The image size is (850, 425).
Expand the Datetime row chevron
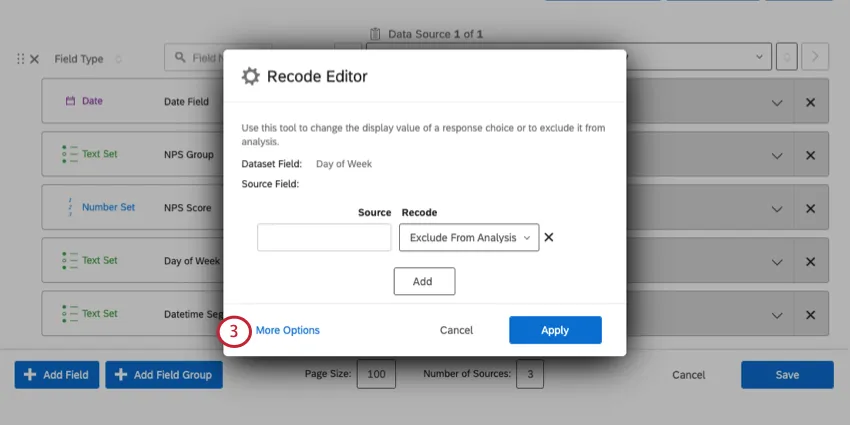[x=777, y=315]
